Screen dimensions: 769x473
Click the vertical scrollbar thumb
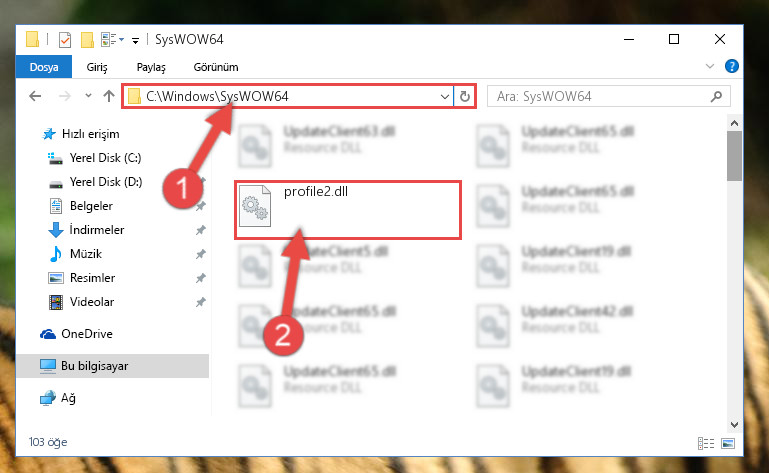pyautogui.click(x=734, y=156)
